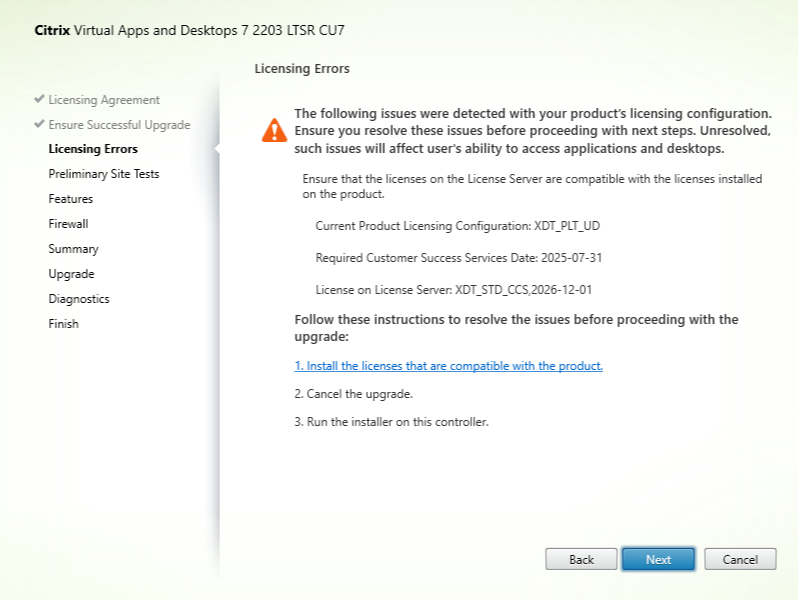Click the Ensure Successful Upgrade checkmark icon
This screenshot has height=600, width=798.
tap(39, 125)
